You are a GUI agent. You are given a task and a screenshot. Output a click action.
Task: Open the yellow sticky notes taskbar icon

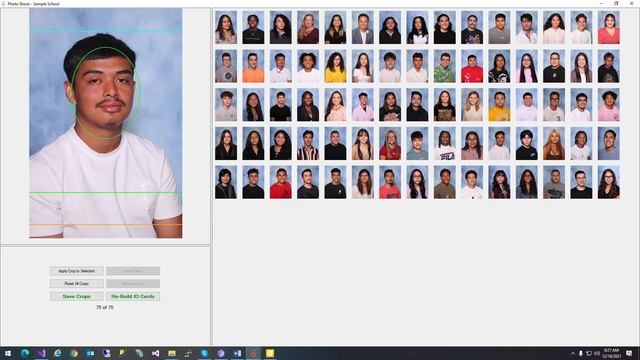tap(270, 353)
